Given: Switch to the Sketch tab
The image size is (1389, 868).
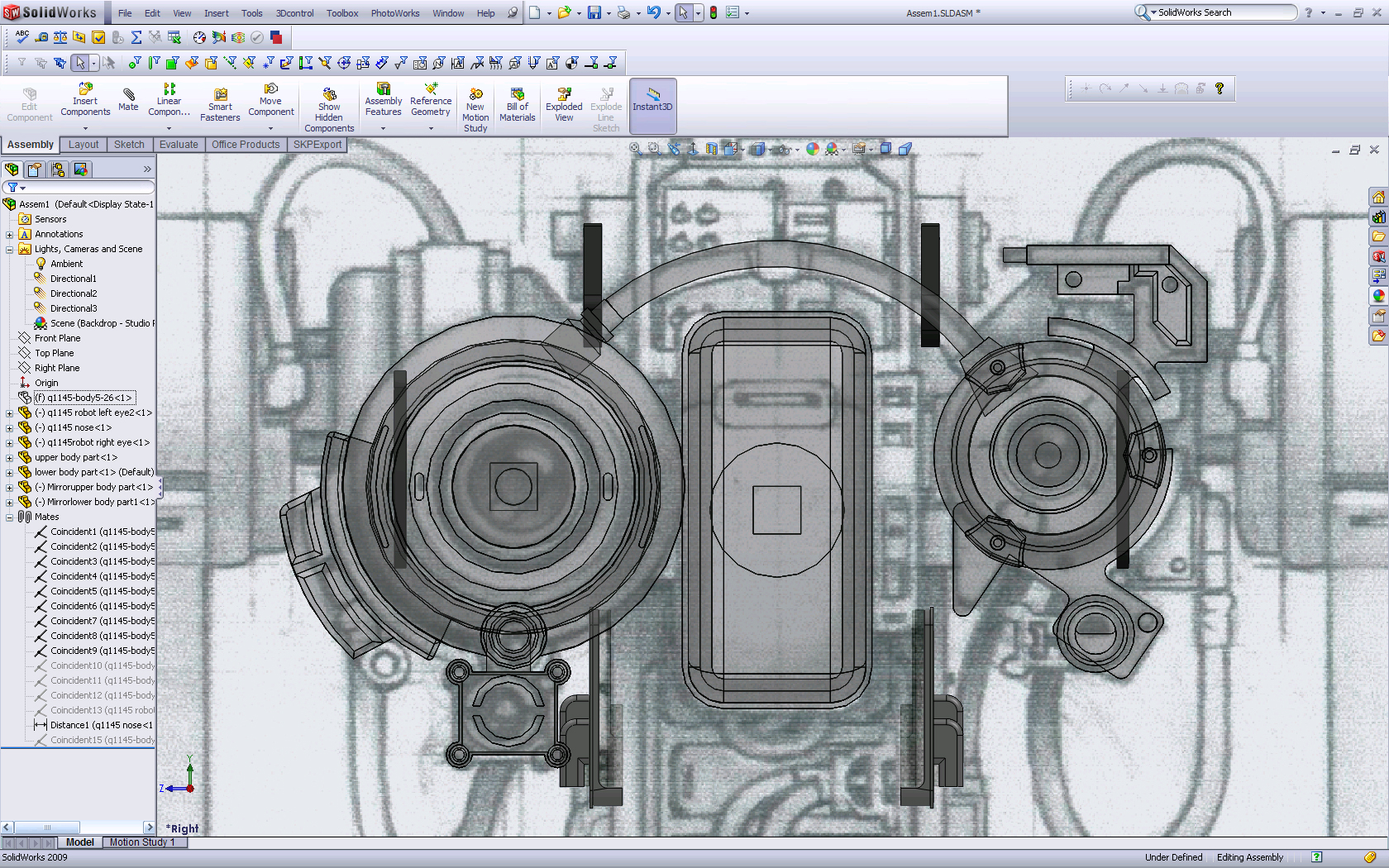Looking at the screenshot, I should [x=129, y=145].
